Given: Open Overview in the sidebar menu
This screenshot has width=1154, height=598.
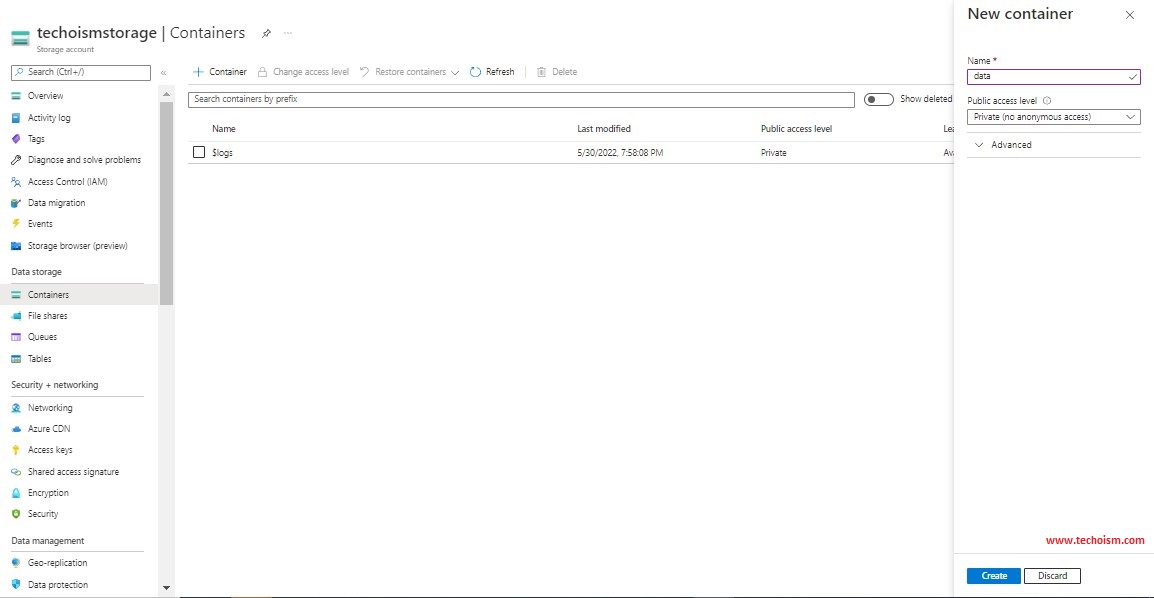Looking at the screenshot, I should point(46,96).
